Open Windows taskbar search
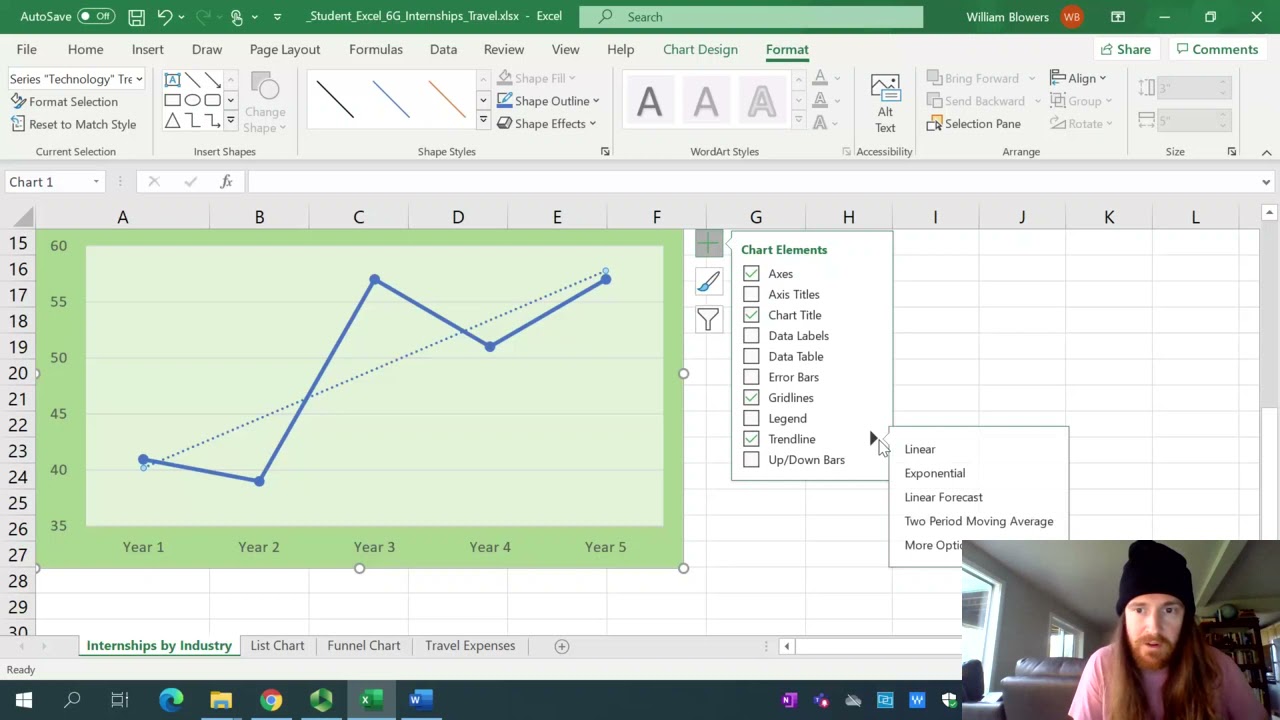 pyautogui.click(x=72, y=700)
